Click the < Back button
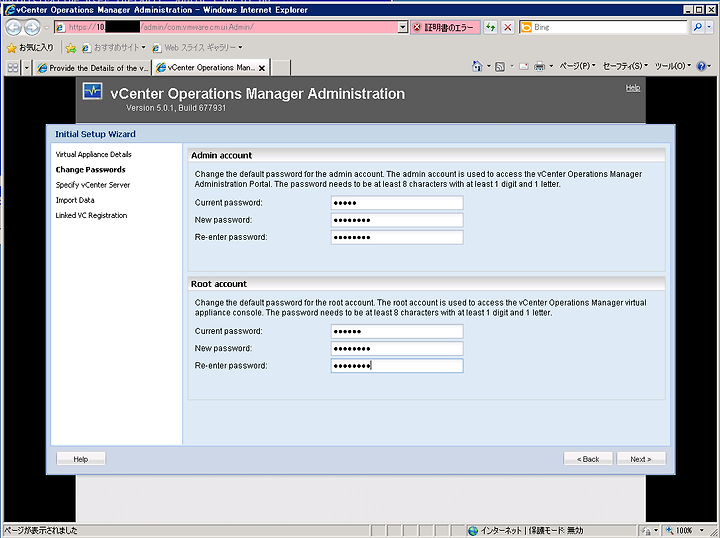 tap(588, 459)
